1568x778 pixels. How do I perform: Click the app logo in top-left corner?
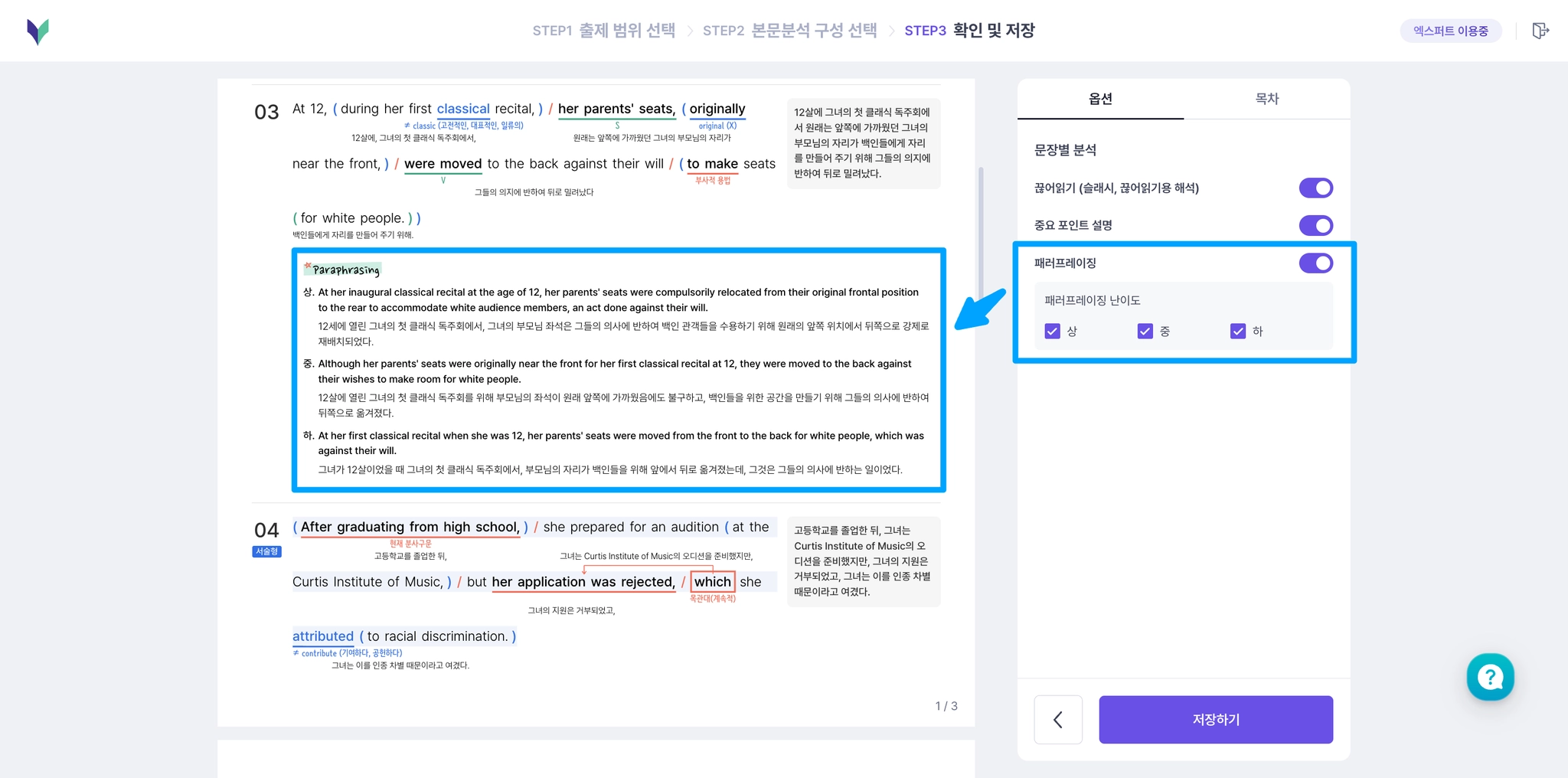click(x=38, y=31)
